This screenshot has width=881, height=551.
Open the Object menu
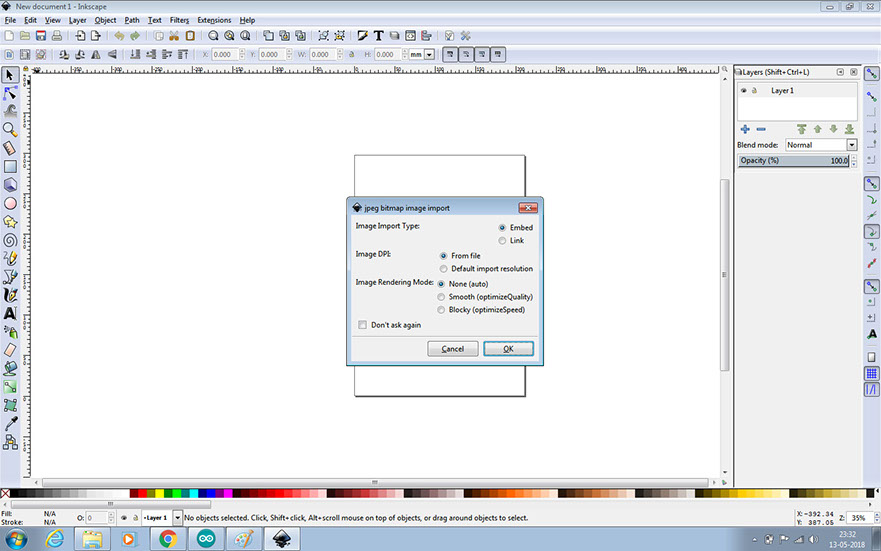point(105,20)
